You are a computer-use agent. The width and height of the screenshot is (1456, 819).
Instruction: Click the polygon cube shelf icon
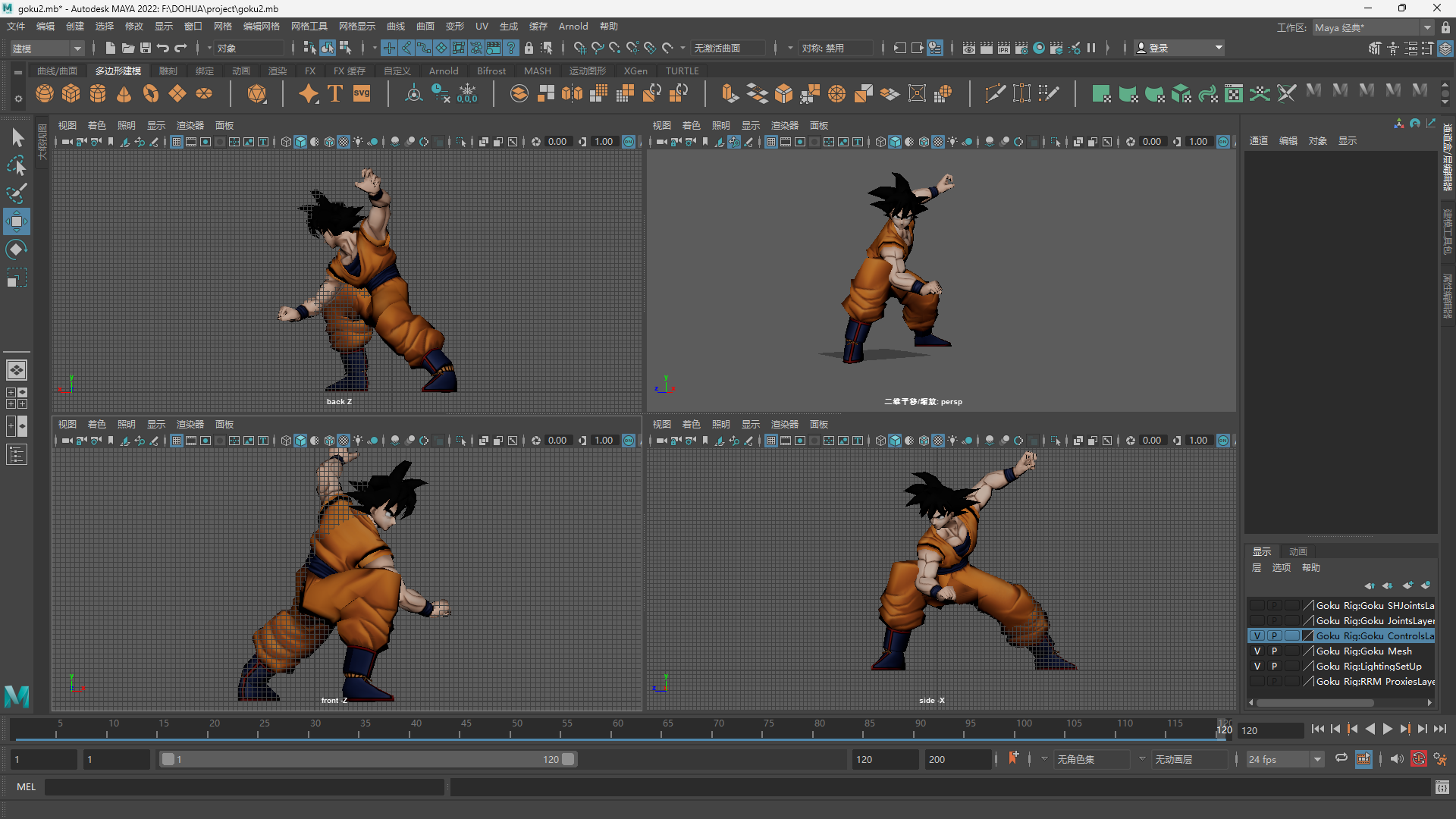click(x=71, y=93)
